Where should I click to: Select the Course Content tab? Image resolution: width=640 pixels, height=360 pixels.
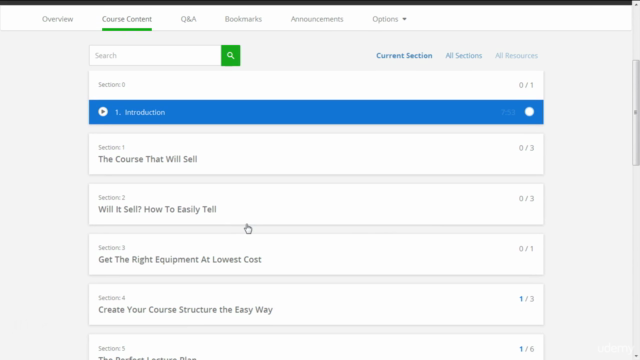[x=127, y=19]
